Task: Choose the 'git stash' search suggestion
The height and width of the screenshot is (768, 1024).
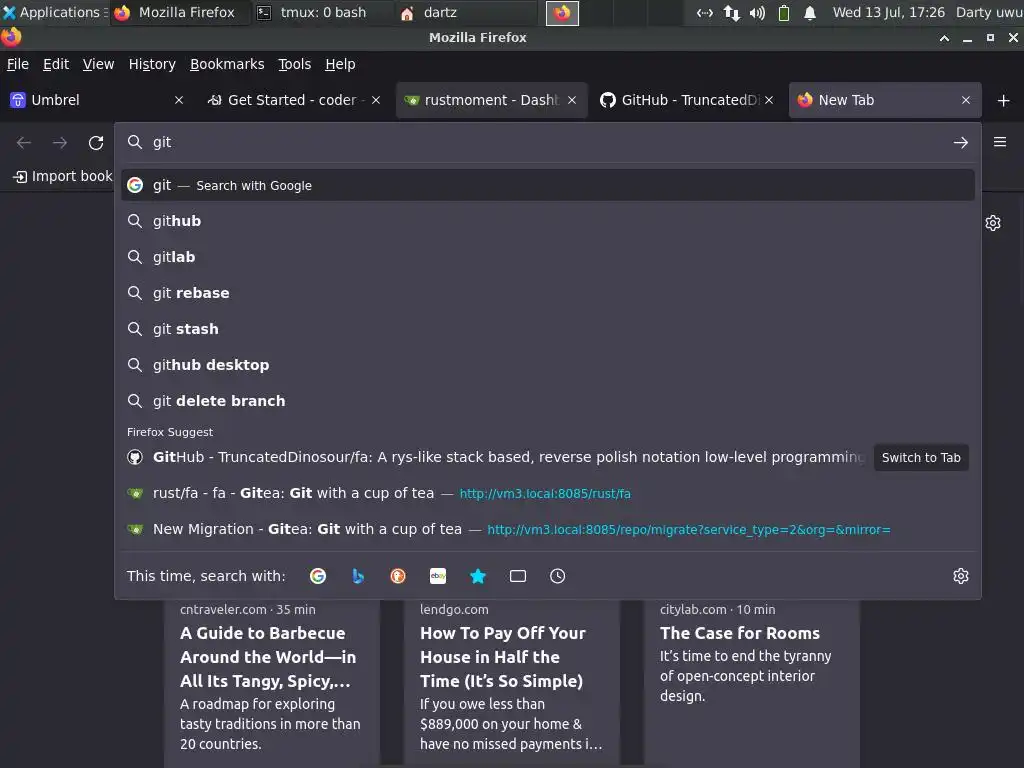Action: pos(547,328)
